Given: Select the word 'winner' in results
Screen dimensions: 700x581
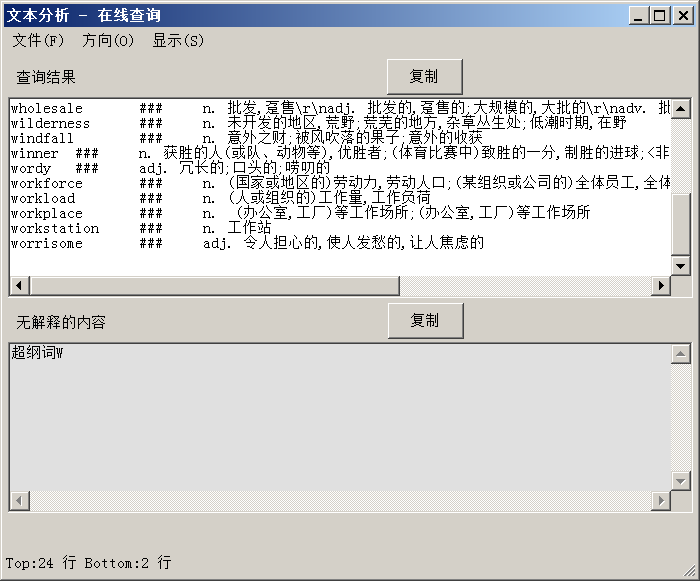Looking at the screenshot, I should (34, 154).
